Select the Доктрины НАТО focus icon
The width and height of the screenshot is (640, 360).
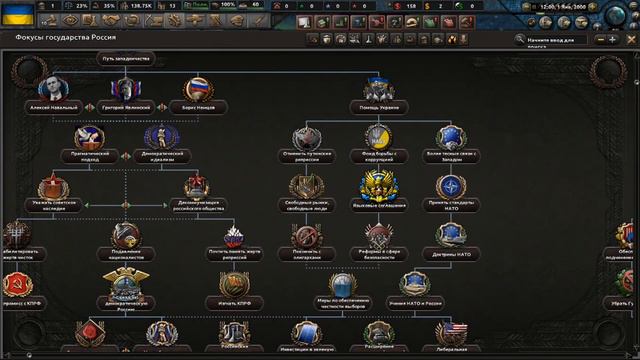(451, 236)
